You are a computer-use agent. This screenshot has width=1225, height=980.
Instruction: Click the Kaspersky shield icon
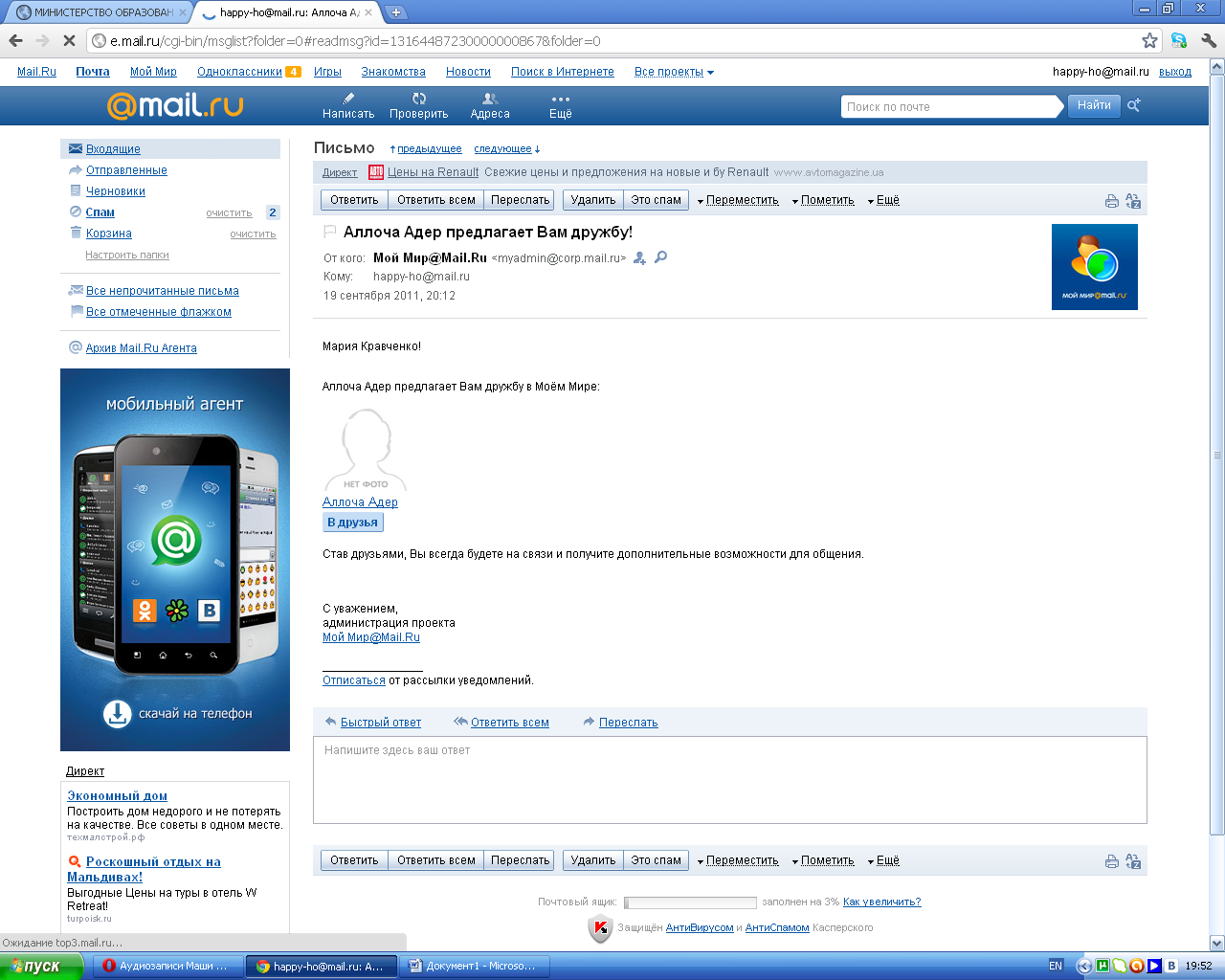point(600,928)
